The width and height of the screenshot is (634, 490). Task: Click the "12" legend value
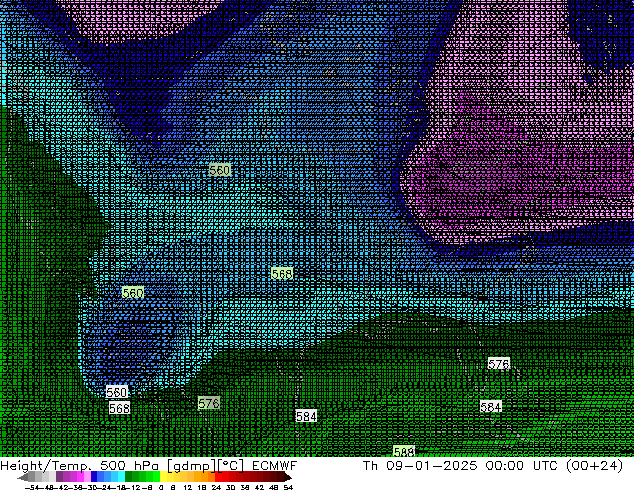coord(188,487)
